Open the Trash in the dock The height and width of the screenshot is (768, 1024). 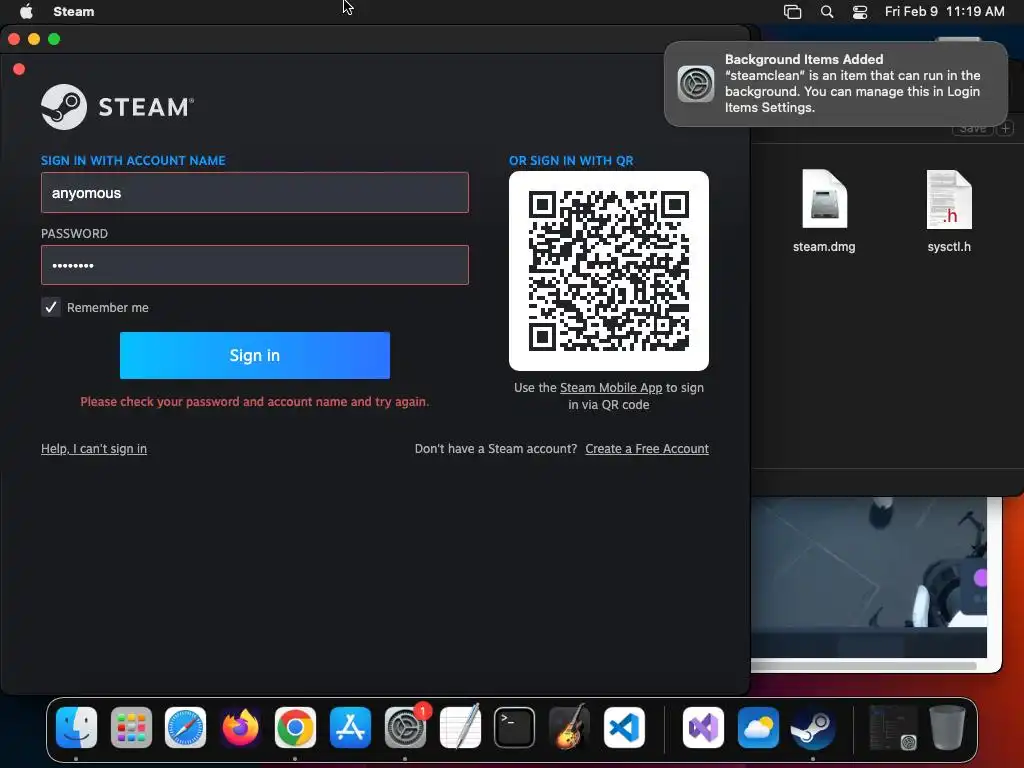[947, 727]
